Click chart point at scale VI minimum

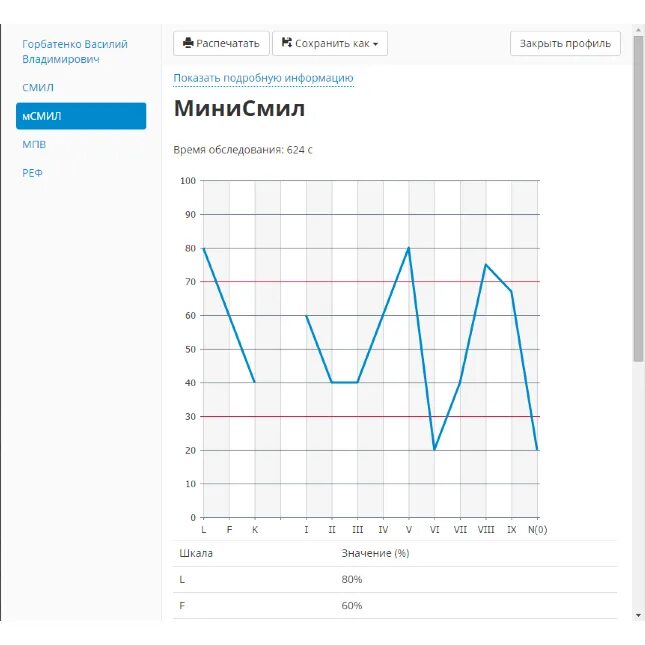[x=434, y=450]
